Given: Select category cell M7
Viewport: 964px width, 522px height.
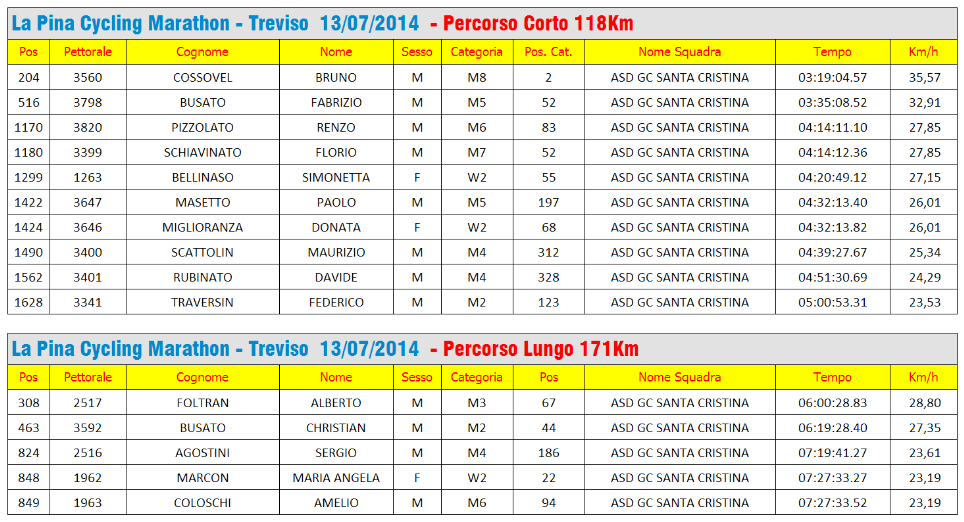Looking at the screenshot, I should pyautogui.click(x=476, y=152).
